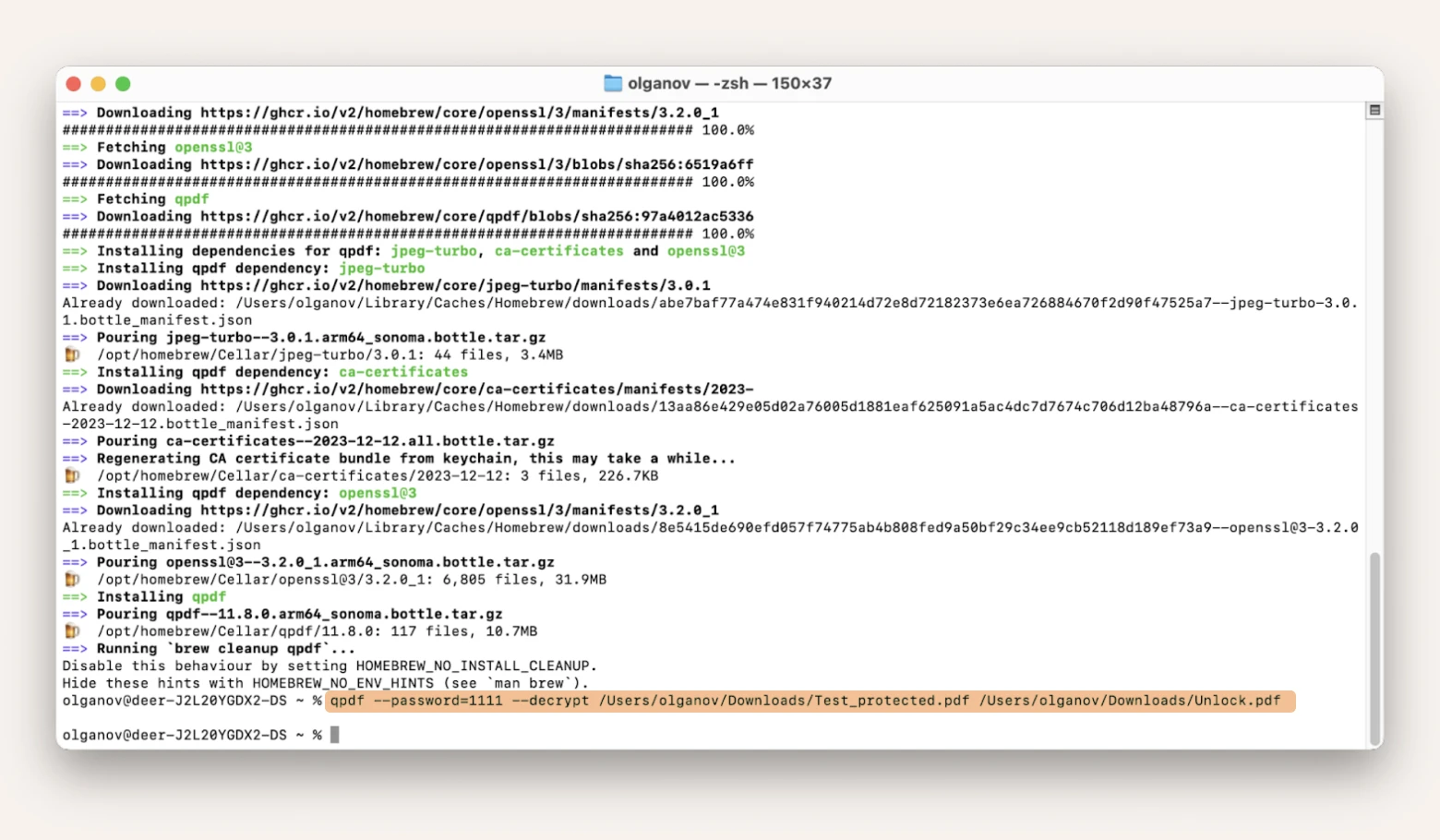Click the scroll widget icon at top right
Screen dimensions: 1440x840
(x=1374, y=109)
